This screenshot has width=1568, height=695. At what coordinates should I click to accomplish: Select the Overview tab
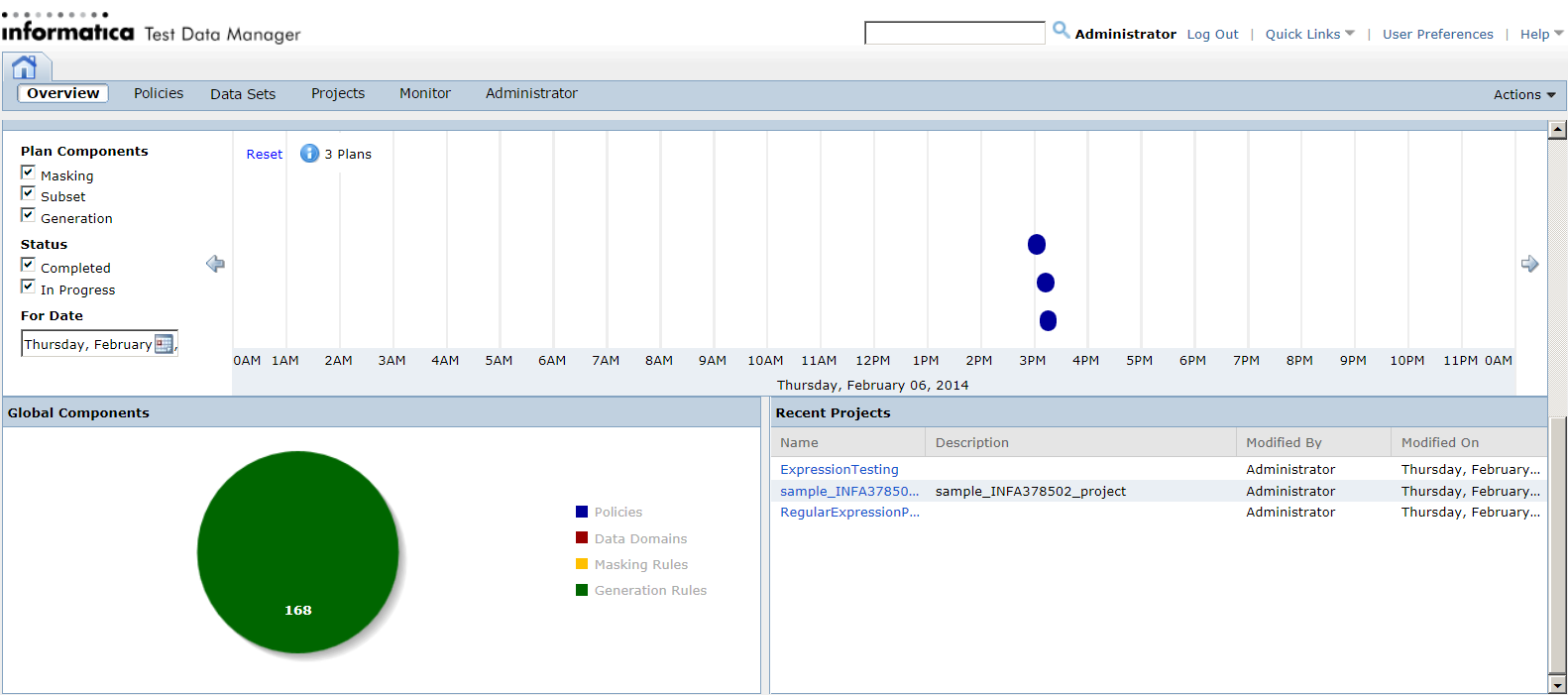click(63, 93)
